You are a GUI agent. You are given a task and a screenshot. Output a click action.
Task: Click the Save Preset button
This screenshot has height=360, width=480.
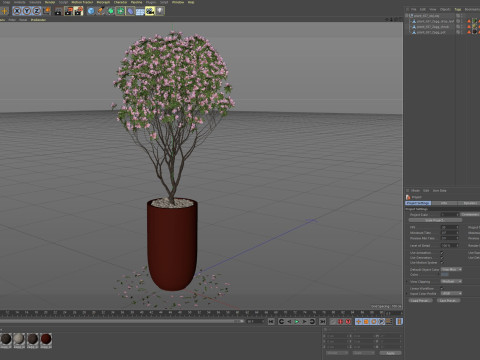pos(448,301)
